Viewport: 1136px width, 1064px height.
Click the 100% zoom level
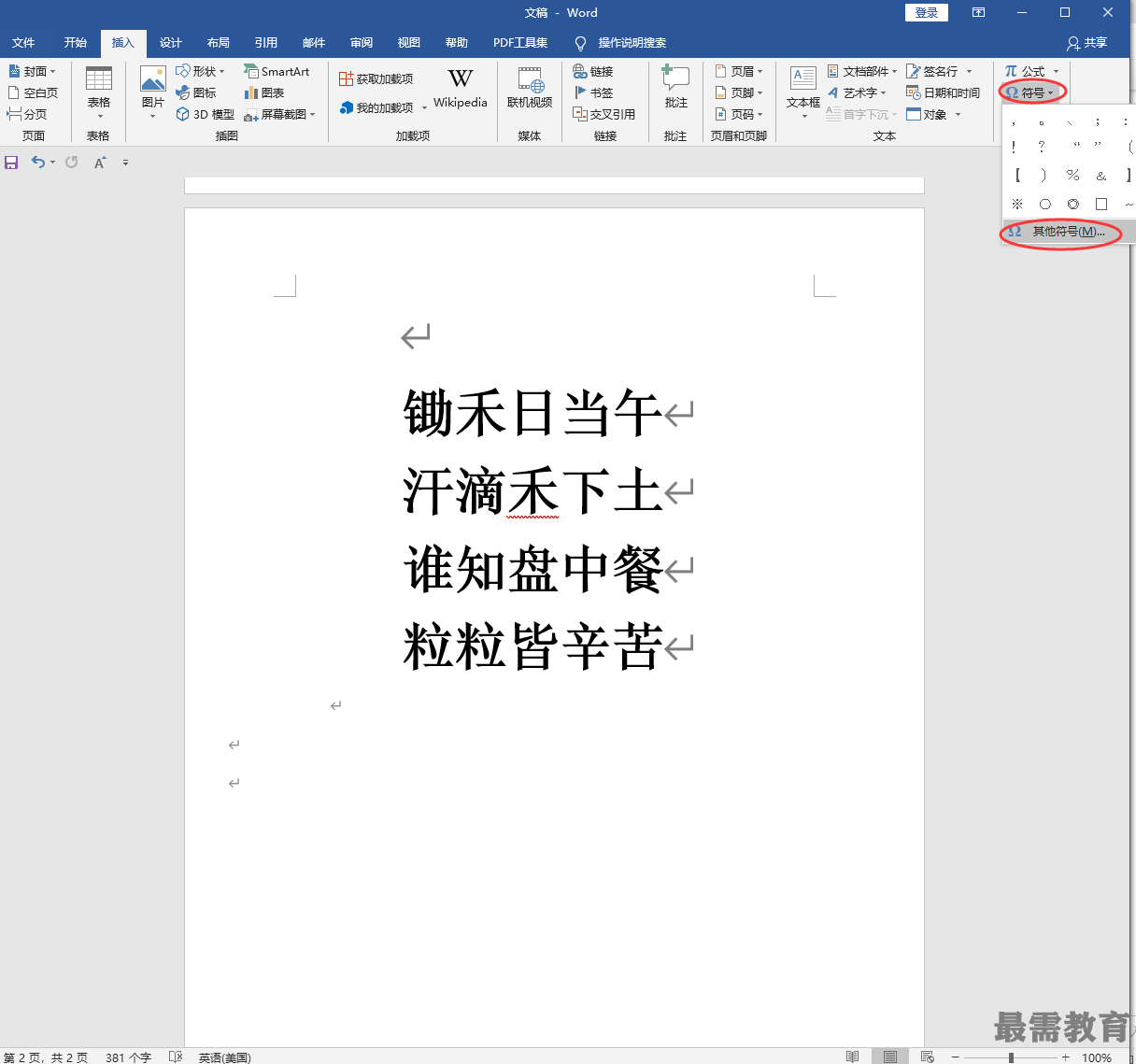pos(1097,1057)
